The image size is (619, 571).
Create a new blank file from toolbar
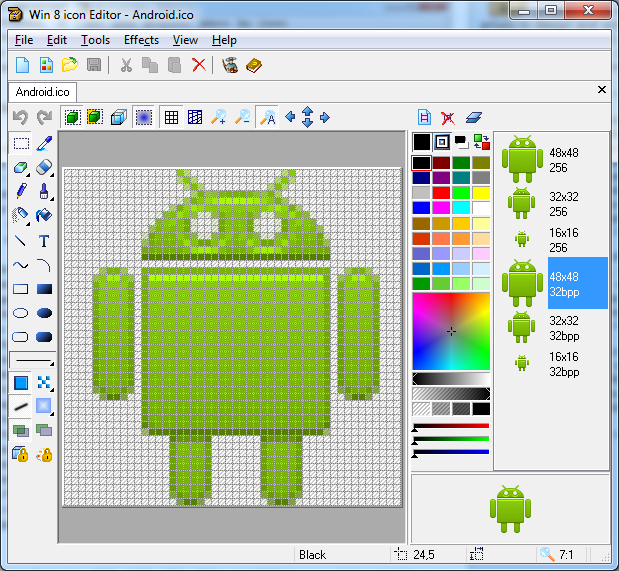[23, 65]
